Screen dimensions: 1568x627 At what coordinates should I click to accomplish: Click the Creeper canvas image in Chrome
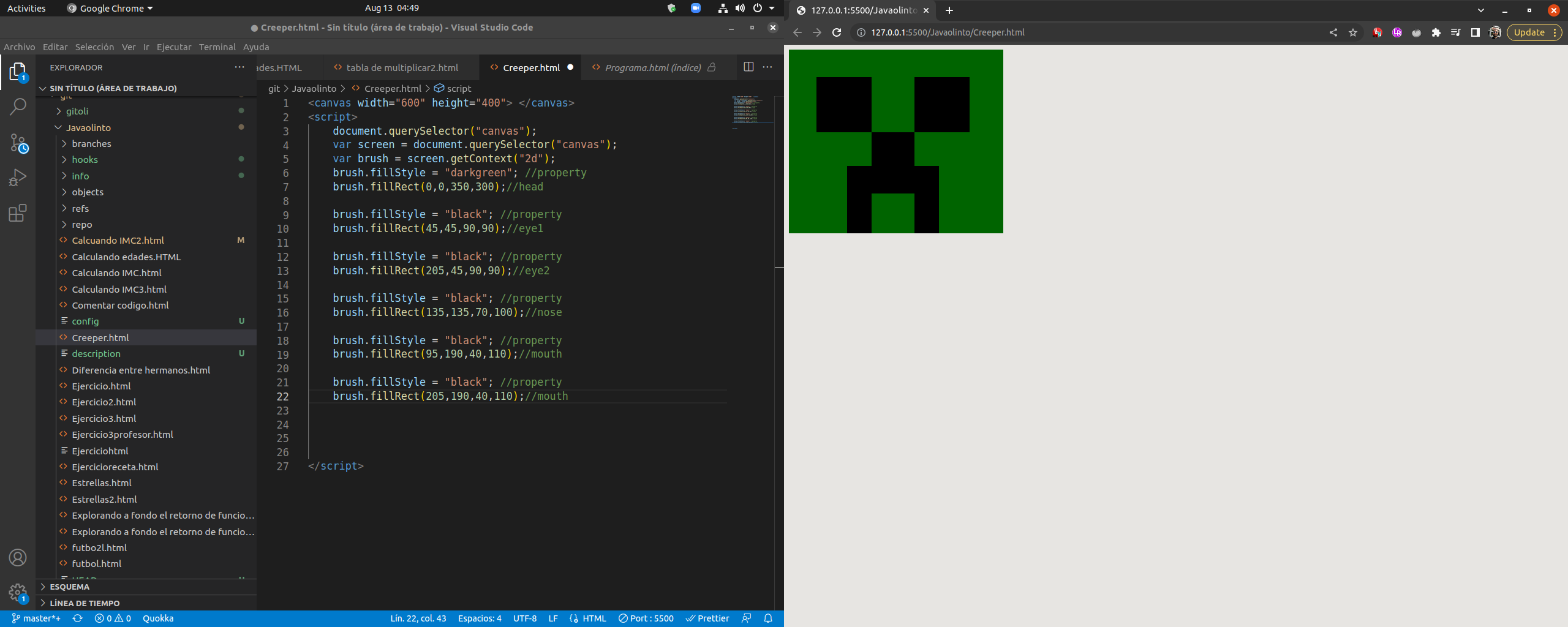tap(895, 141)
